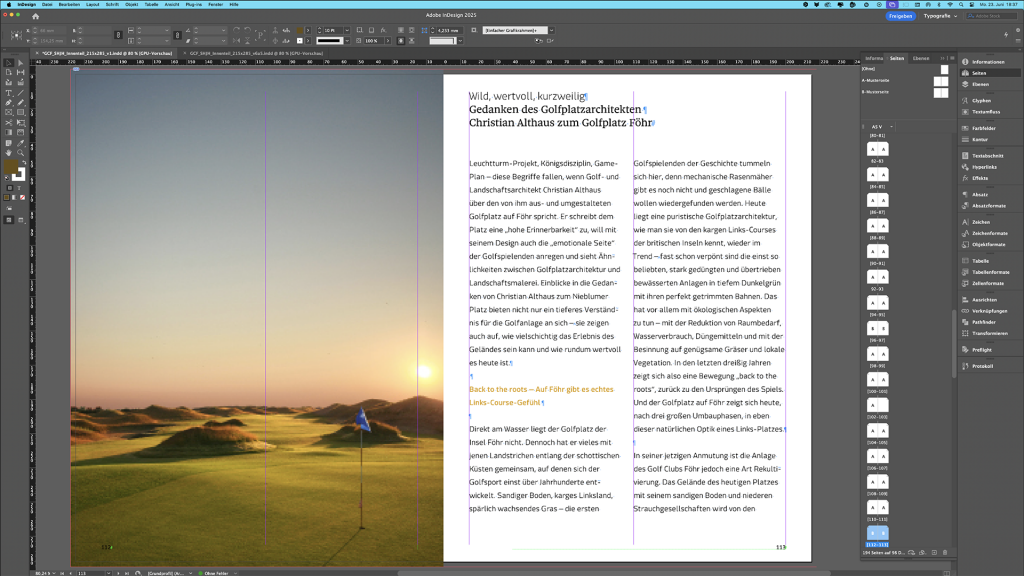Click the Home icon in the title bar
The width and height of the screenshot is (1024, 576).
36,17
